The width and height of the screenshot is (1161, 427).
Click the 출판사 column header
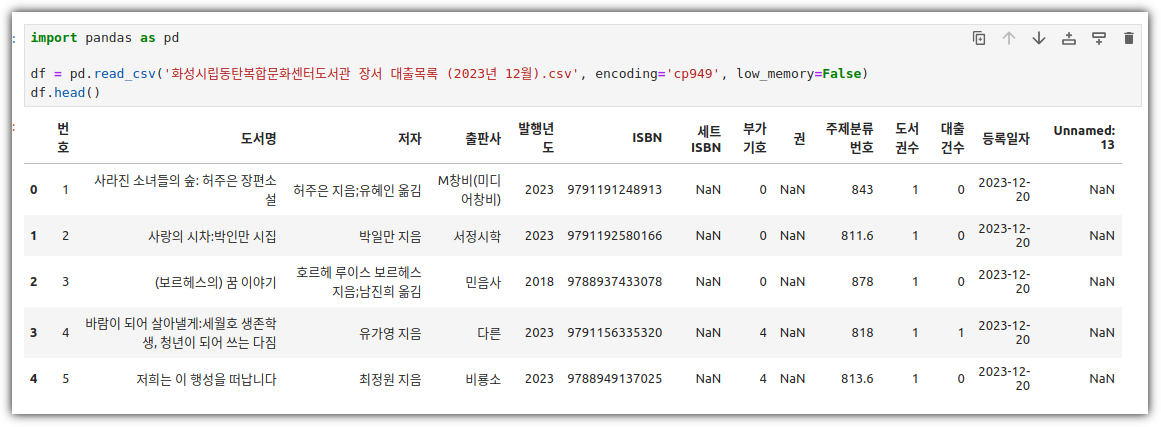[483, 137]
